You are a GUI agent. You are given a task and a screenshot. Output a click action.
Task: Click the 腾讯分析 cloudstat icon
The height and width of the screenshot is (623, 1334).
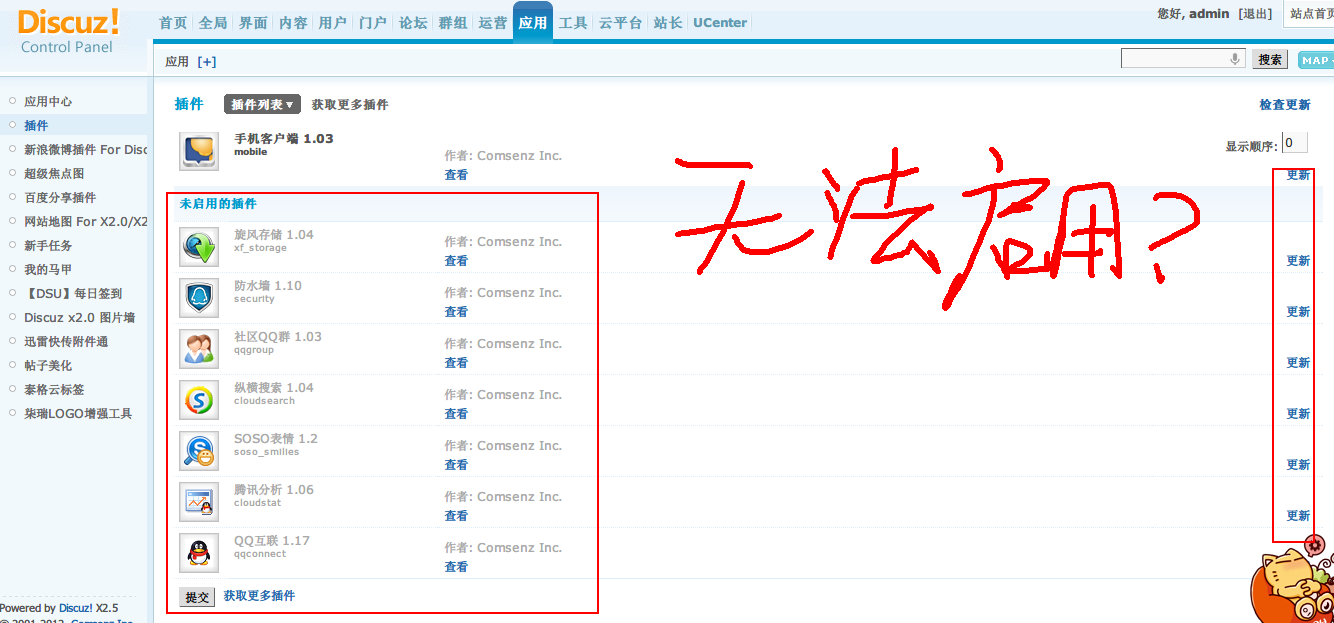point(199,502)
